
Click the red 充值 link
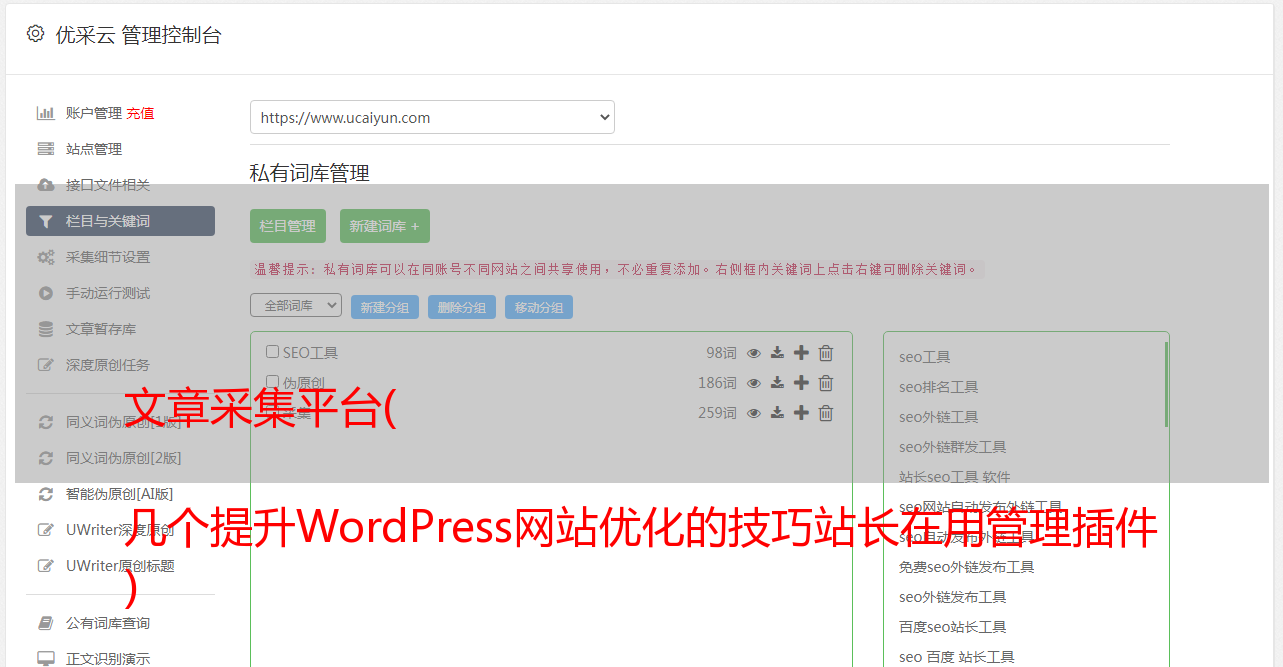140,113
